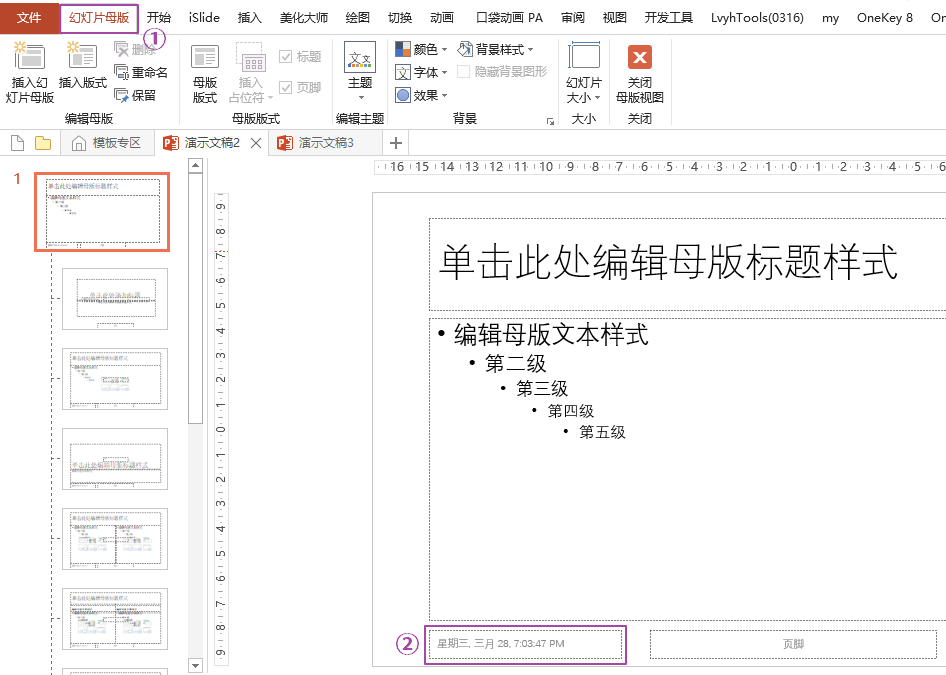The image size is (946, 675).
Task: Click Themes (主题) icon
Action: point(360,58)
